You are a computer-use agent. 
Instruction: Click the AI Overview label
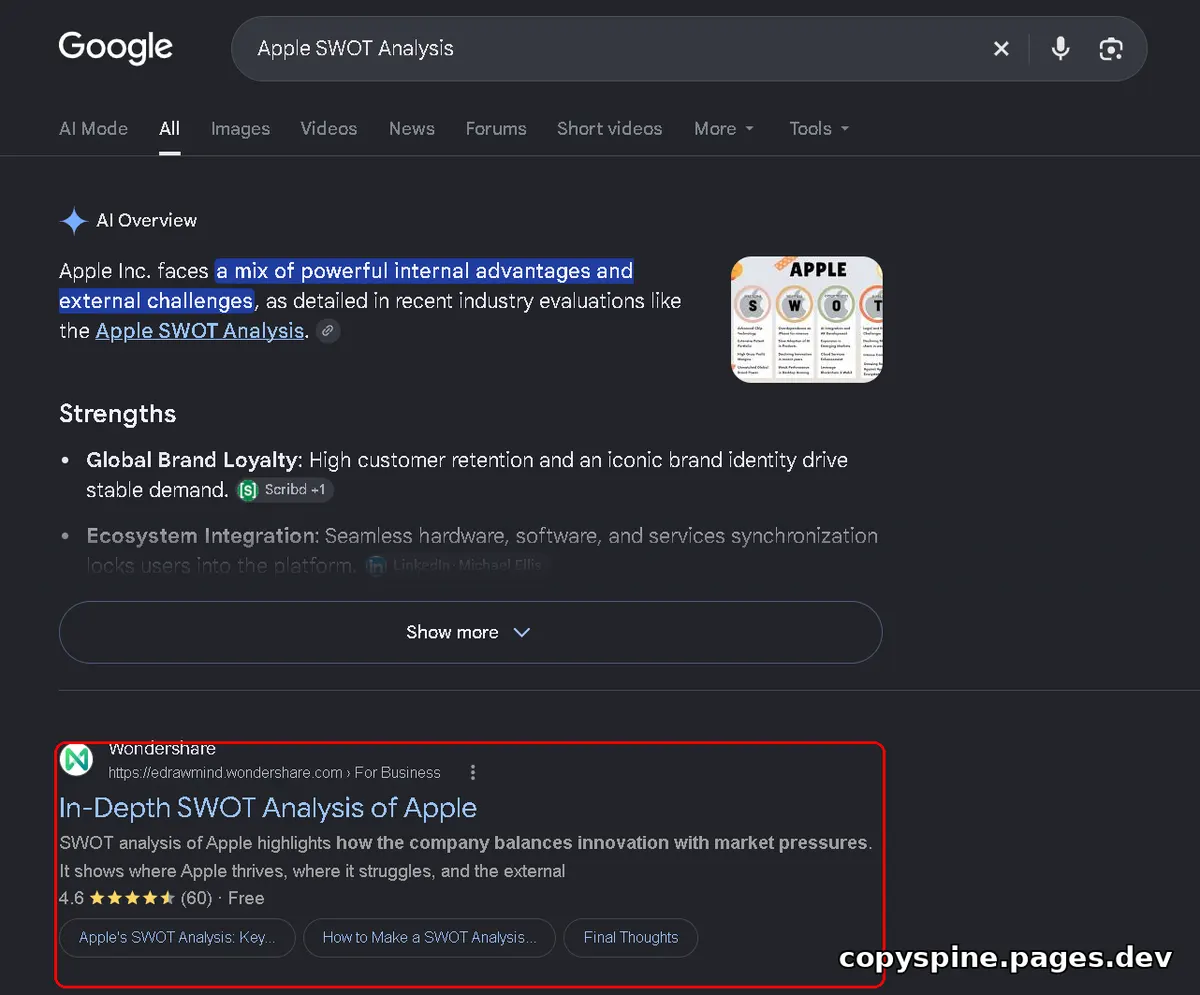click(147, 221)
